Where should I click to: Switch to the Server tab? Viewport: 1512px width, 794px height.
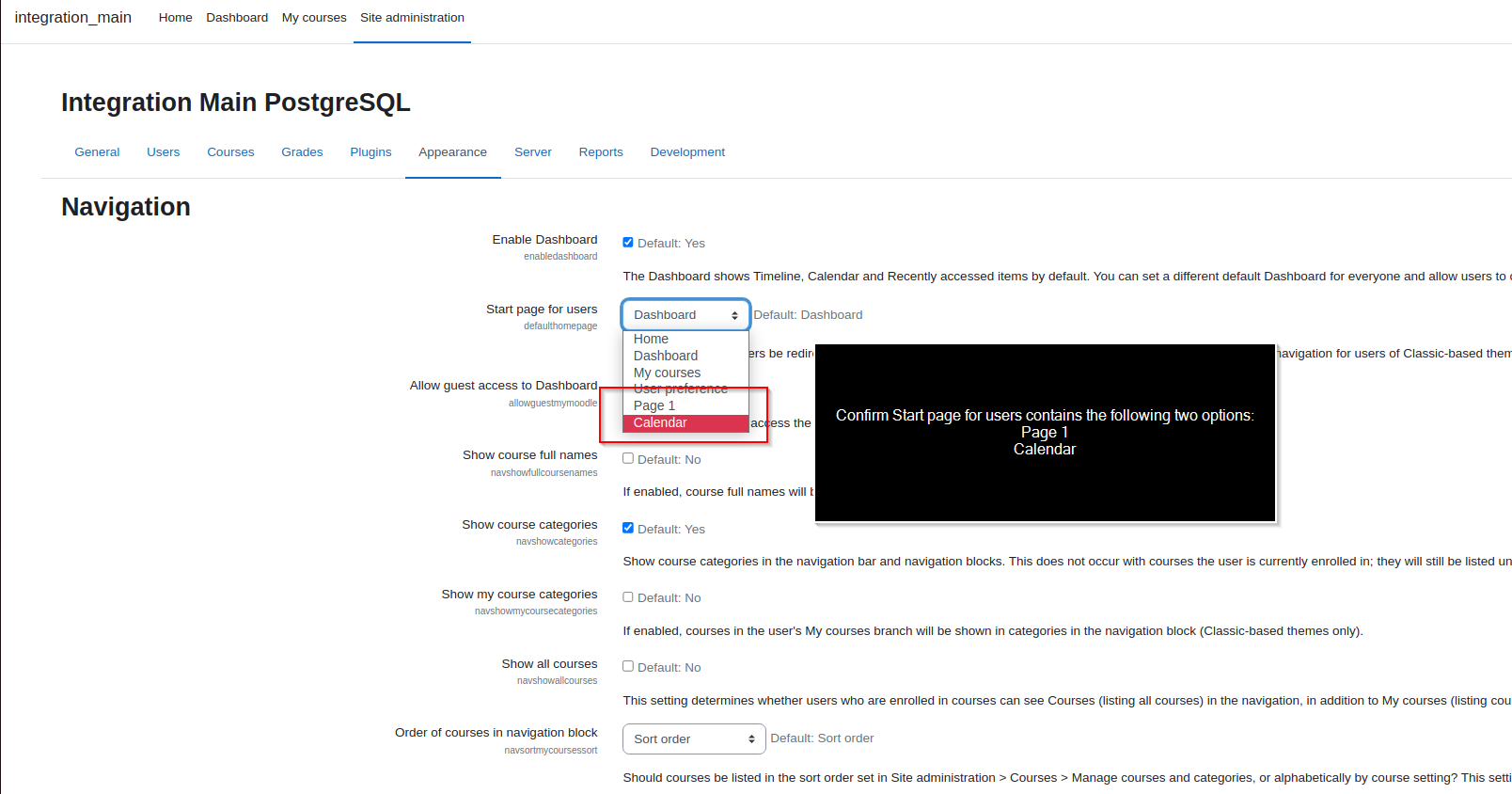[x=533, y=151]
